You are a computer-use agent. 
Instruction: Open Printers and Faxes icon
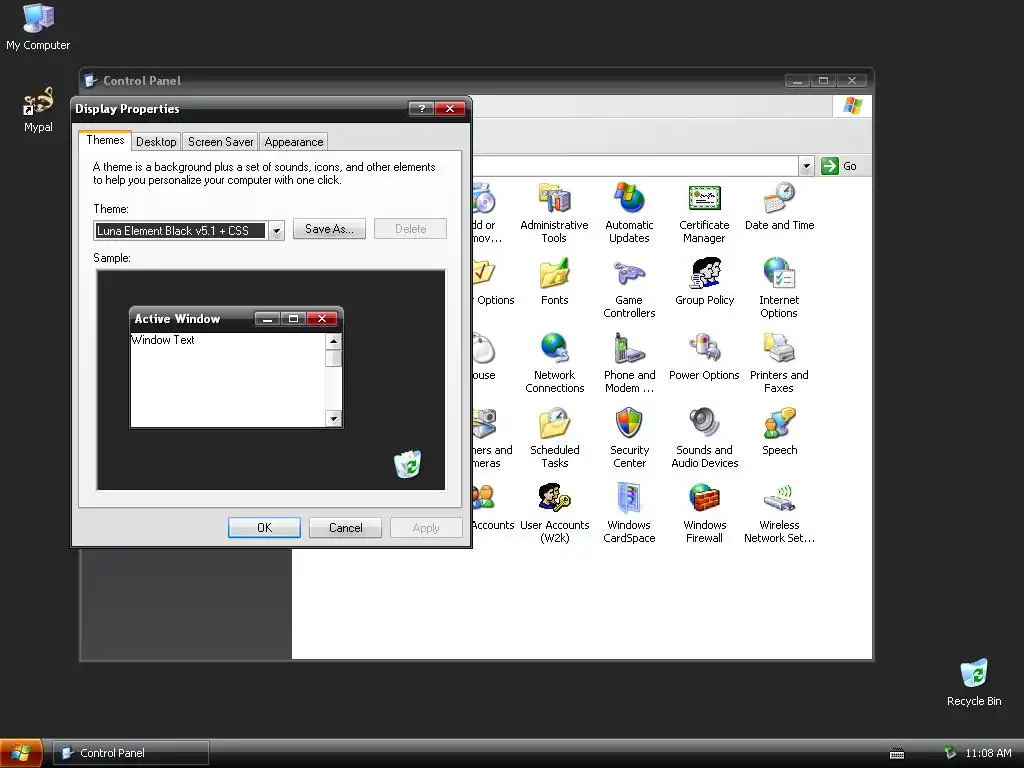tap(778, 363)
